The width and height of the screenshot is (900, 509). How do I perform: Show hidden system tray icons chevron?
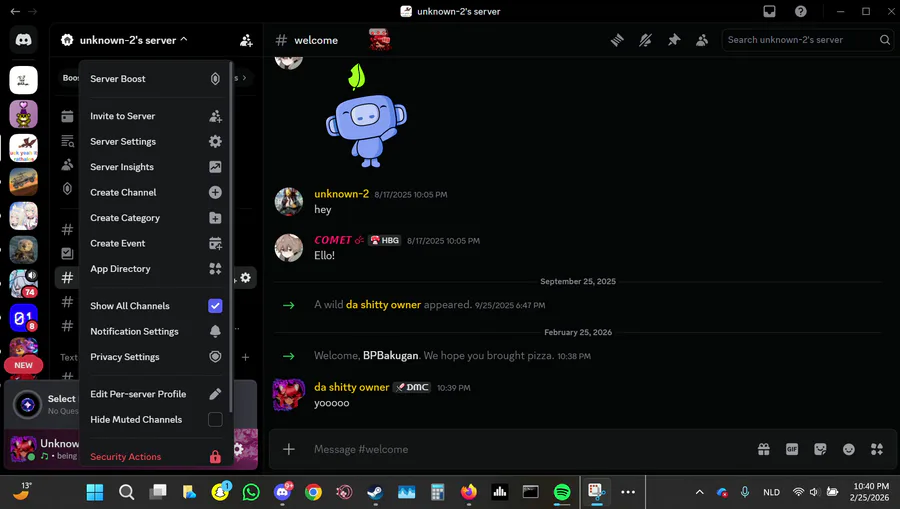pyautogui.click(x=700, y=492)
